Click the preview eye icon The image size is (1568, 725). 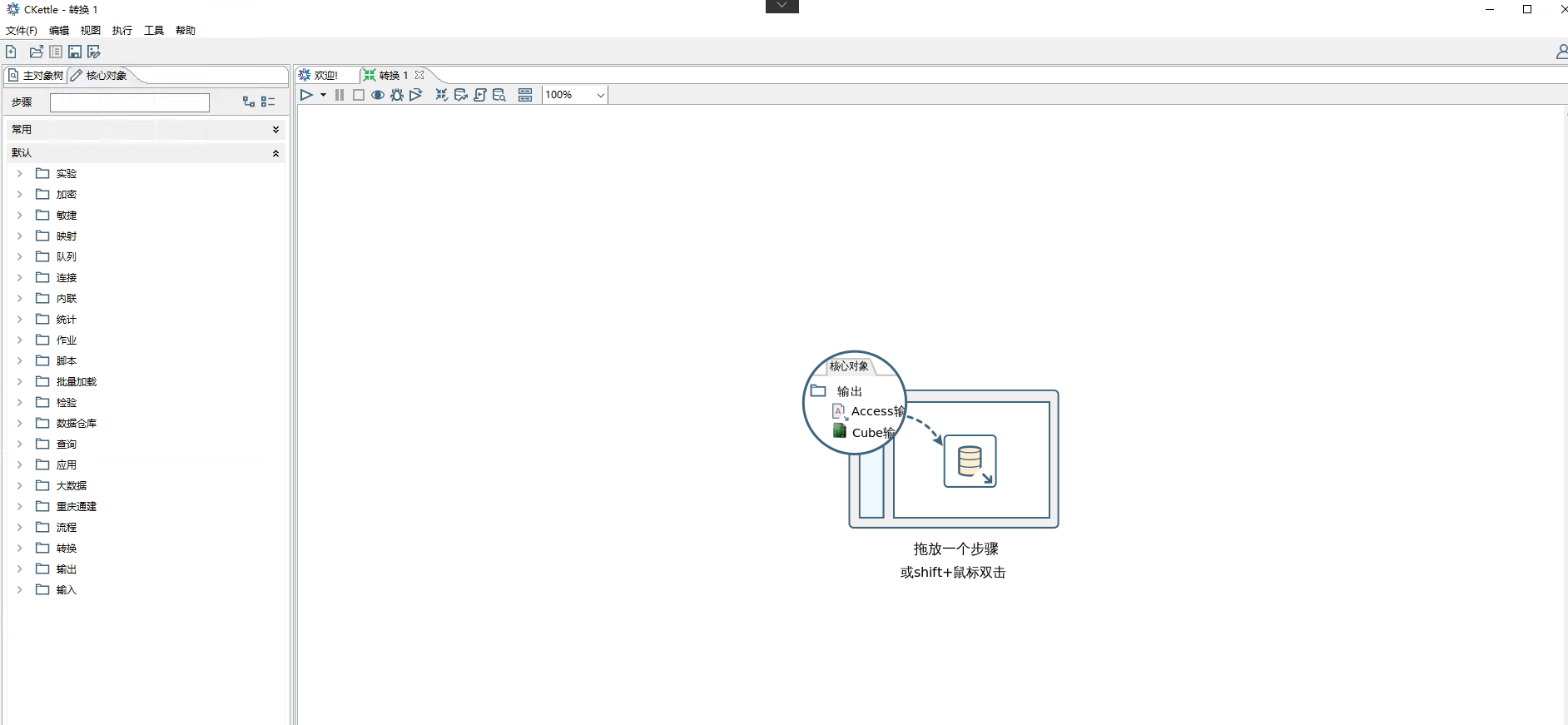click(x=378, y=95)
